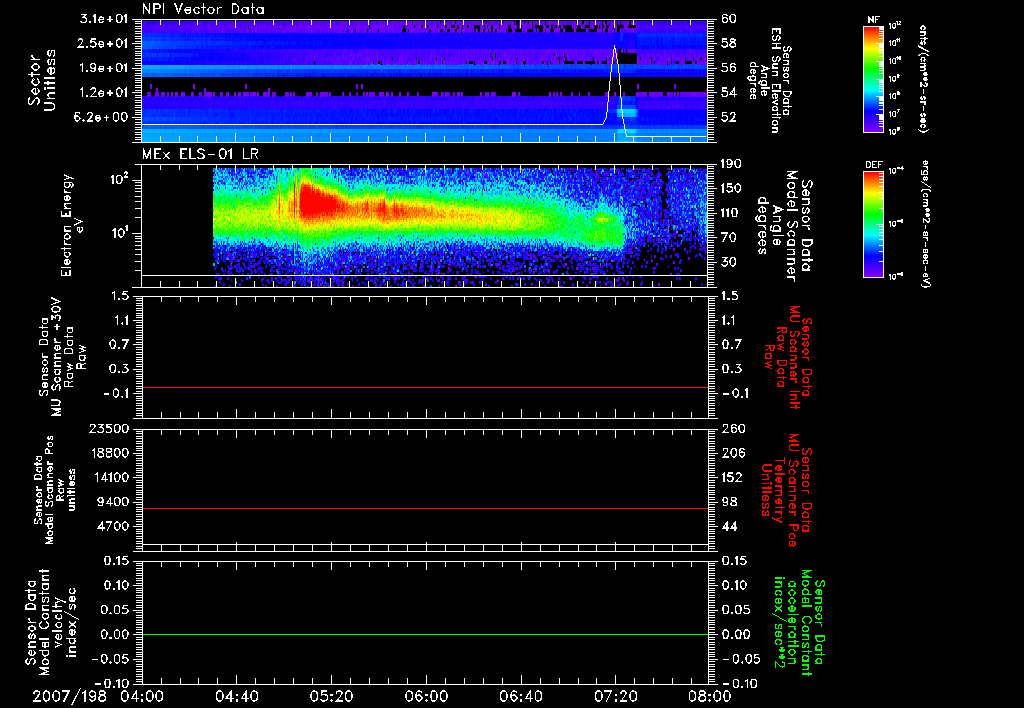This screenshot has width=1024, height=708.
Task: Click the DEF label above the color bar
Action: [874, 165]
